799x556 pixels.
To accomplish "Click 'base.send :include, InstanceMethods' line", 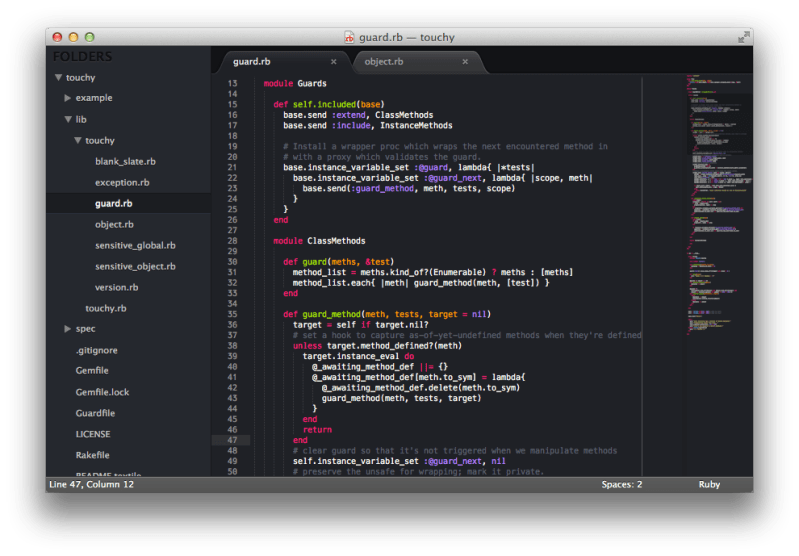I will click(x=368, y=125).
